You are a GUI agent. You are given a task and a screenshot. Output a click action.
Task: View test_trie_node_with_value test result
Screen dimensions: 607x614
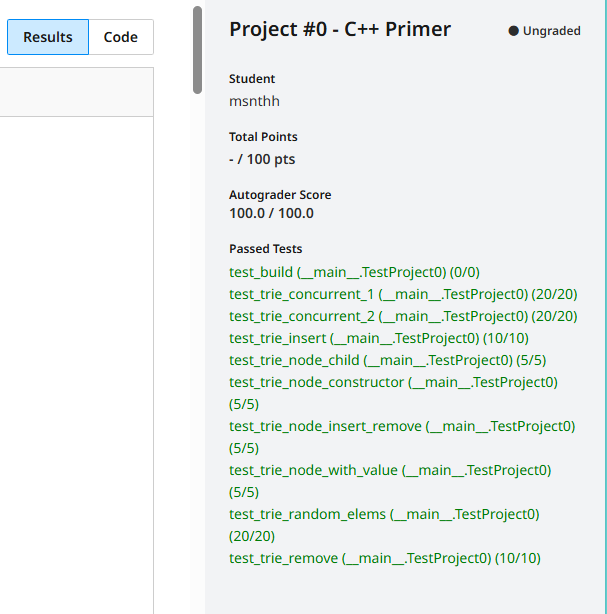pyautogui.click(x=390, y=470)
